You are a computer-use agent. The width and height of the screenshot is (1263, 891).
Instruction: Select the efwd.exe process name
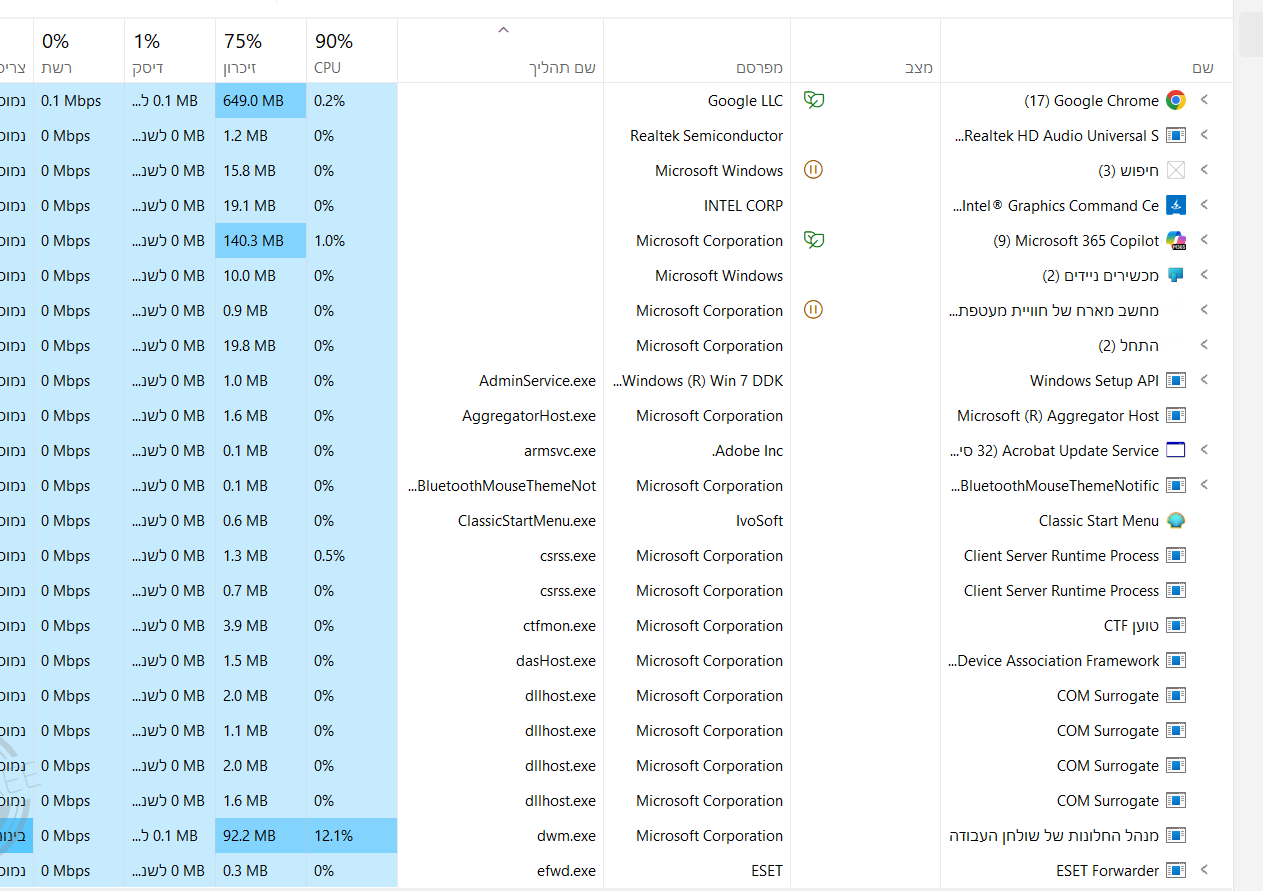tap(568, 870)
